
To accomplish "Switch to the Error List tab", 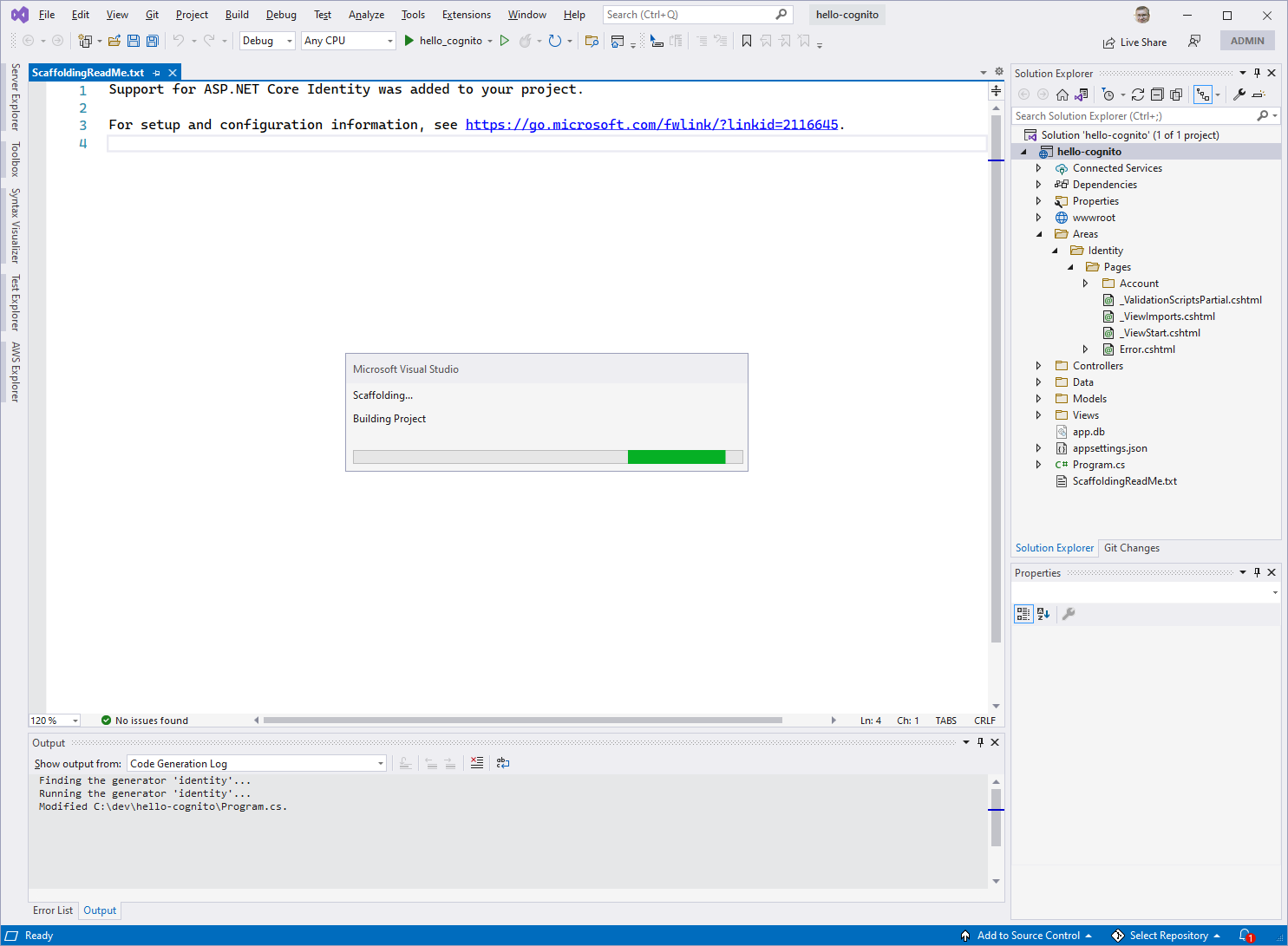I will click(x=53, y=910).
